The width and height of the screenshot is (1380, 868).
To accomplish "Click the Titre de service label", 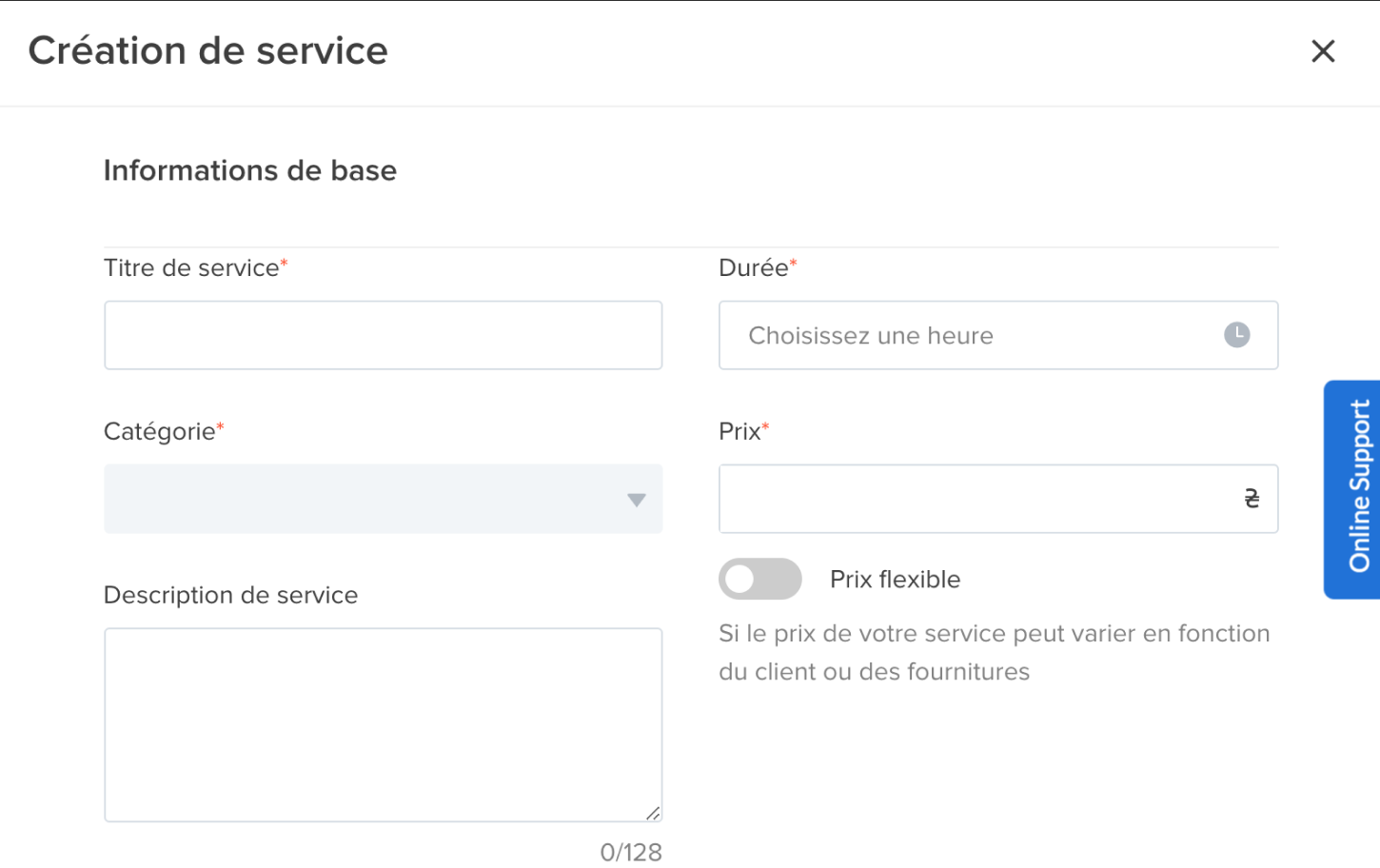I will pyautogui.click(x=191, y=268).
